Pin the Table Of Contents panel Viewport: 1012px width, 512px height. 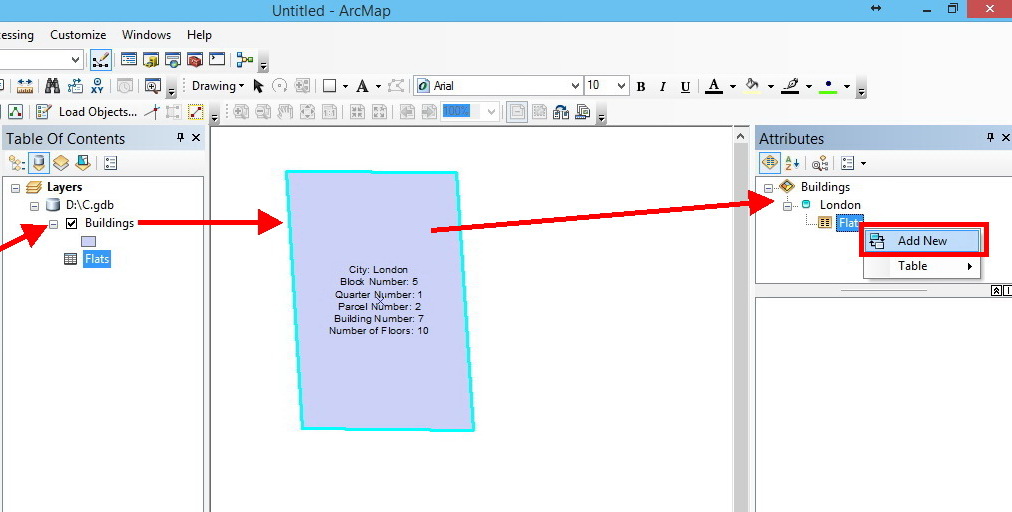(180, 138)
